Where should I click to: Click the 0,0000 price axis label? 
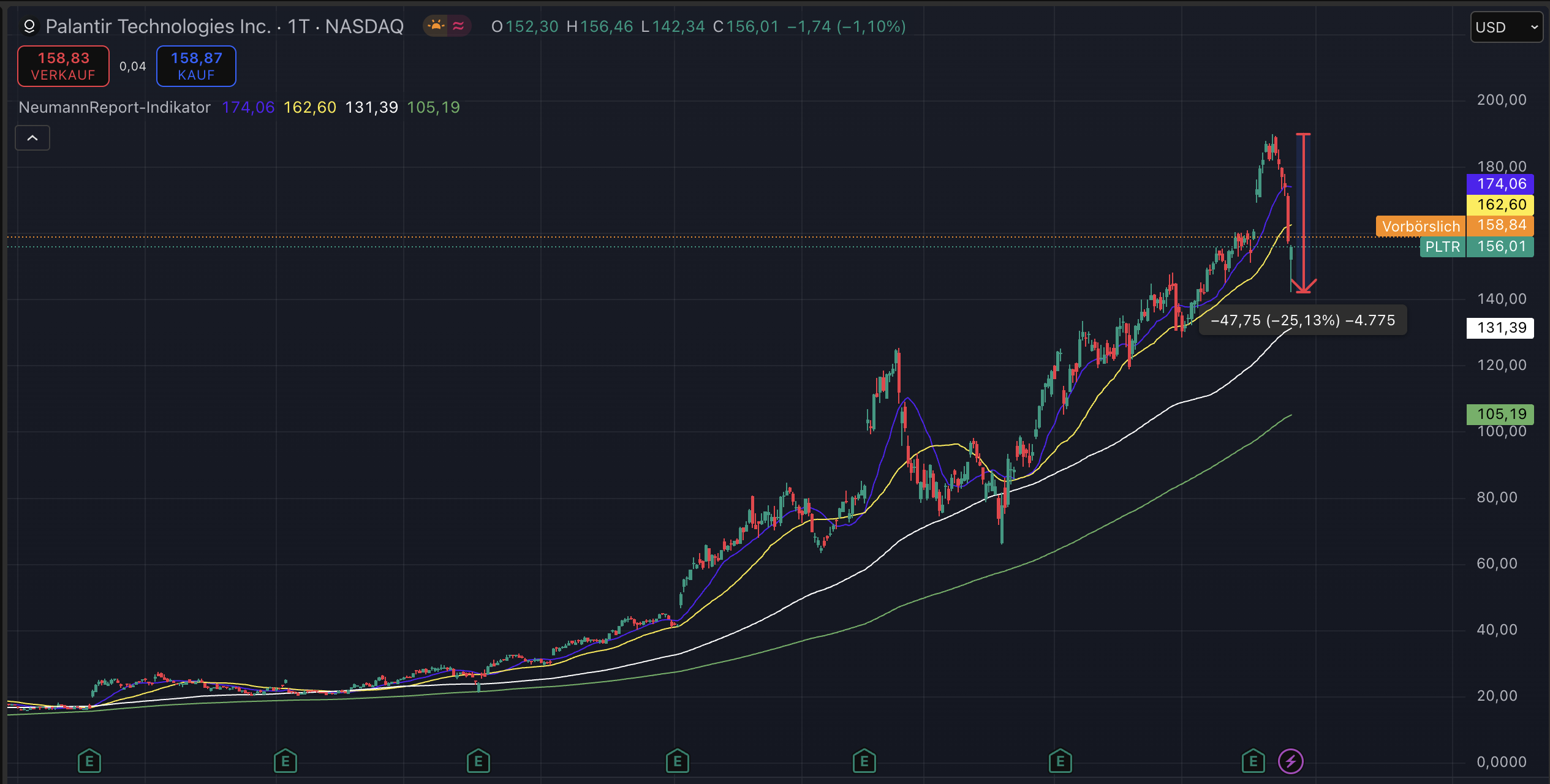pyautogui.click(x=1502, y=762)
